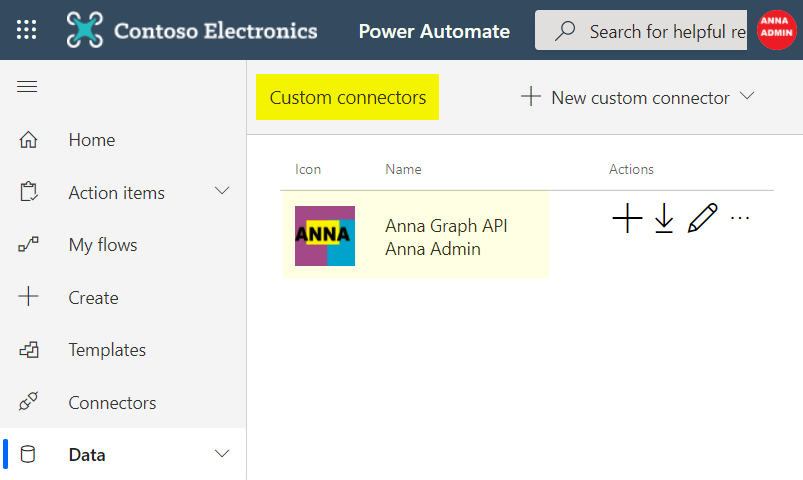The height and width of the screenshot is (480, 803).
Task: Open the Anna Graph API connector name
Action: point(446,225)
